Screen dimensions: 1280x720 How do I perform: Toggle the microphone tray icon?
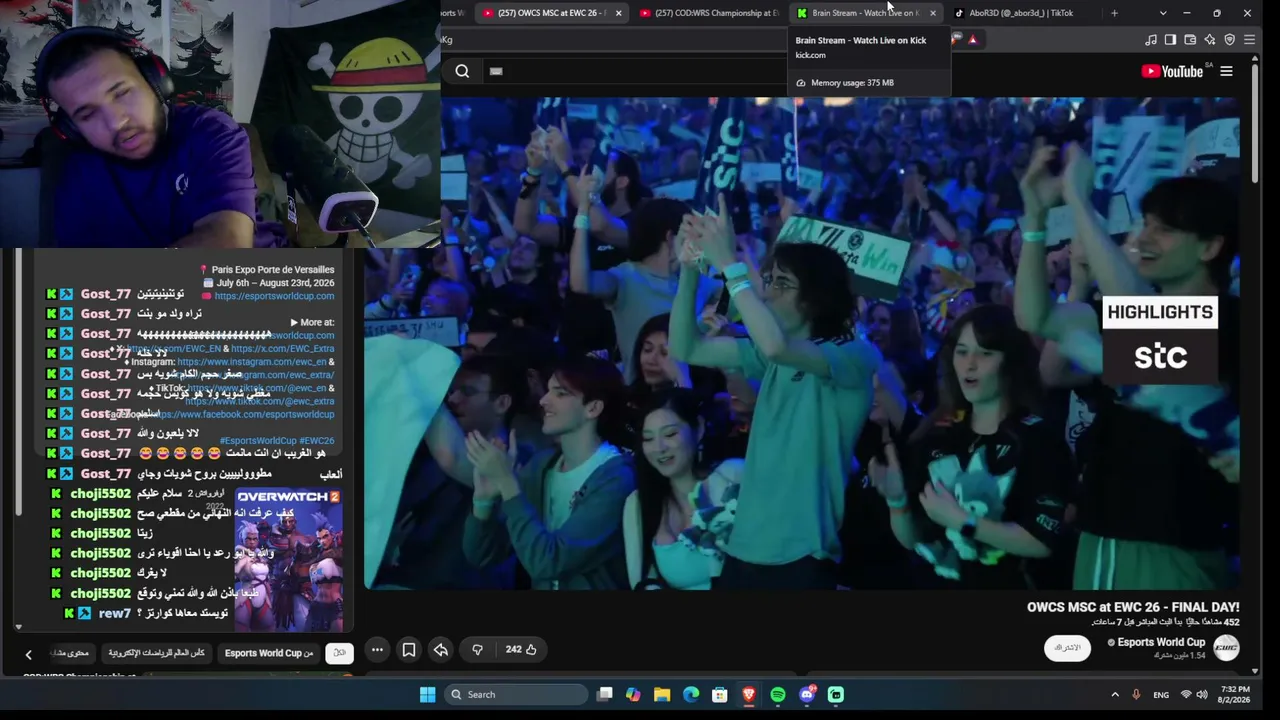tap(1136, 695)
